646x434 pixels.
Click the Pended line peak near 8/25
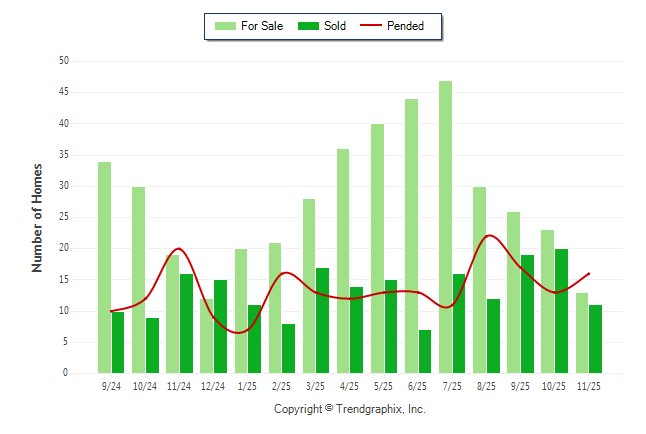point(488,236)
